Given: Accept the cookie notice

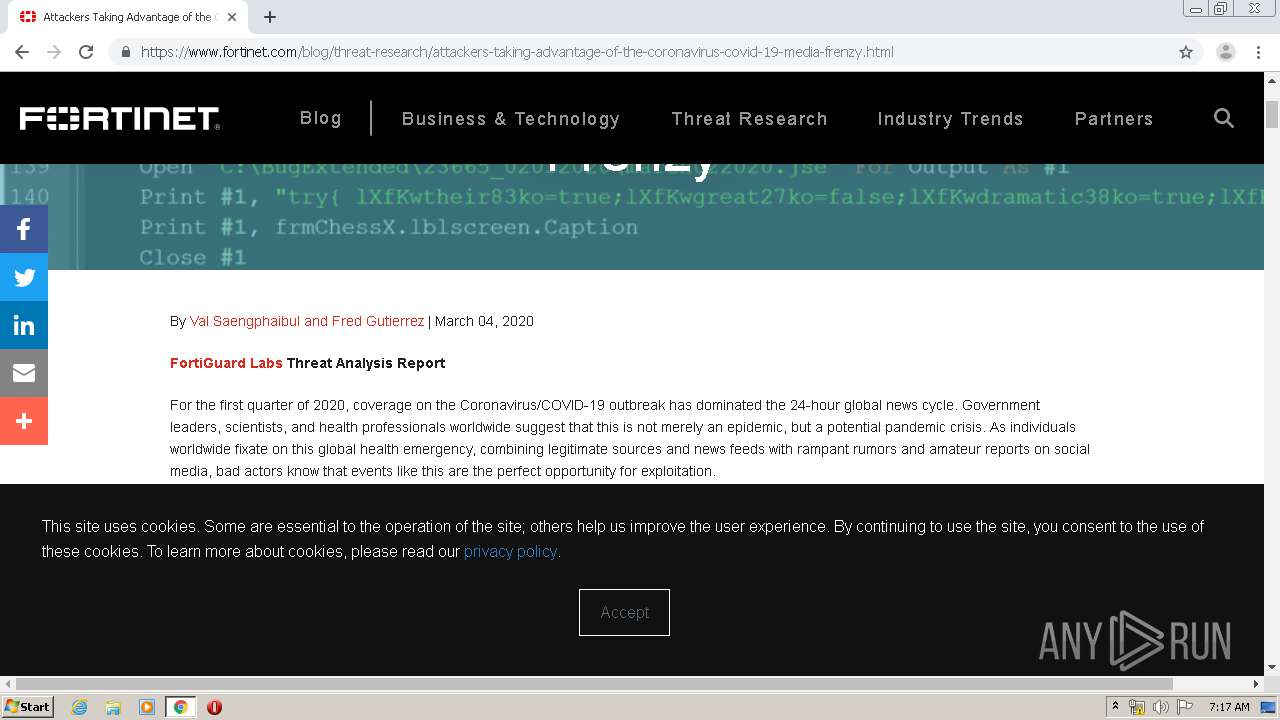Looking at the screenshot, I should pos(624,612).
